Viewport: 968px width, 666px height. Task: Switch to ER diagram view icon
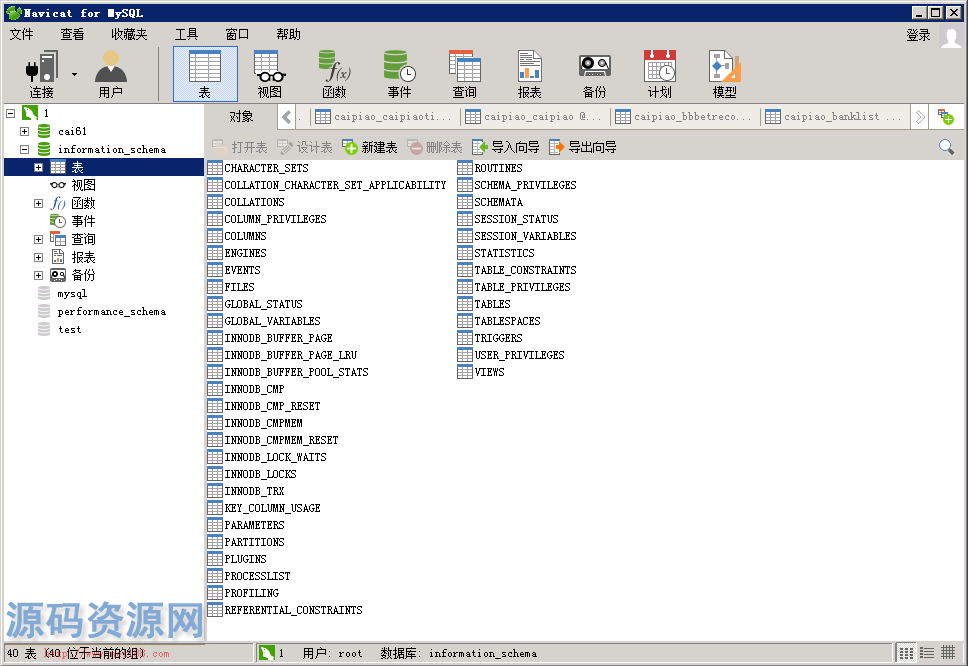948,652
